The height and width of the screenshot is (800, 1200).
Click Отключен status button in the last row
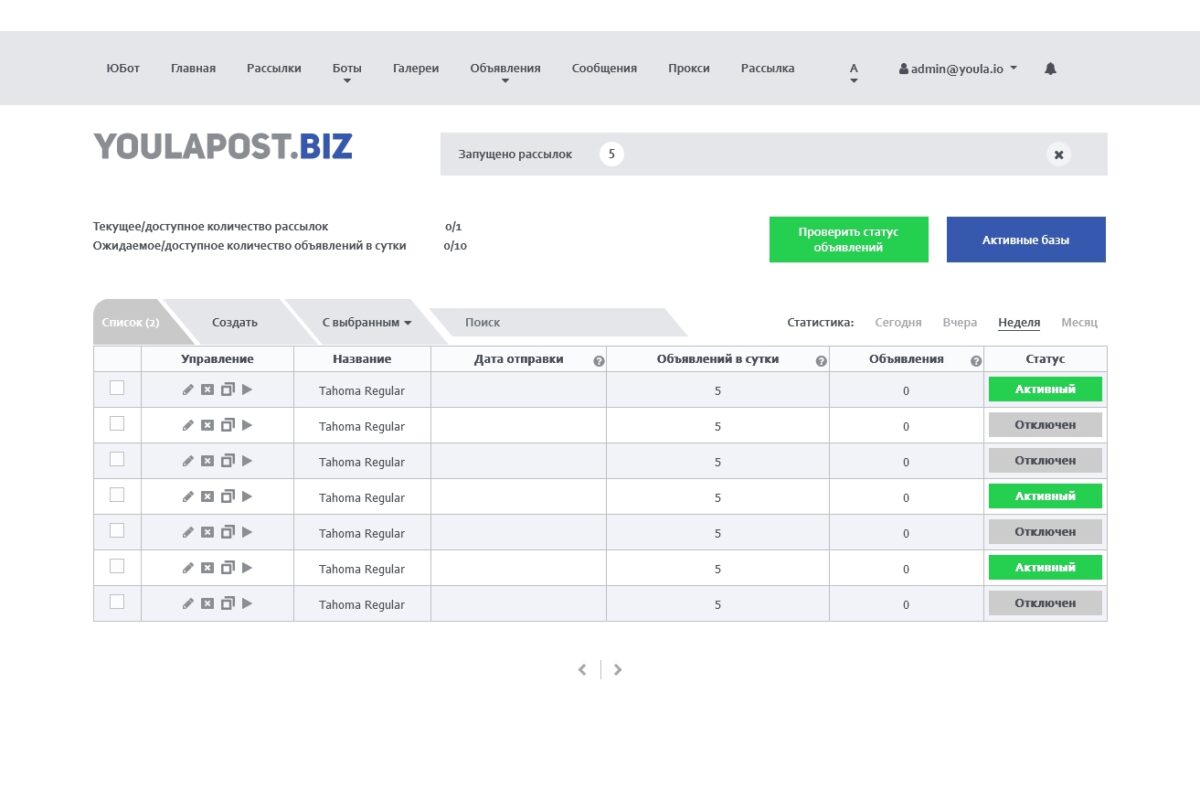point(1045,603)
